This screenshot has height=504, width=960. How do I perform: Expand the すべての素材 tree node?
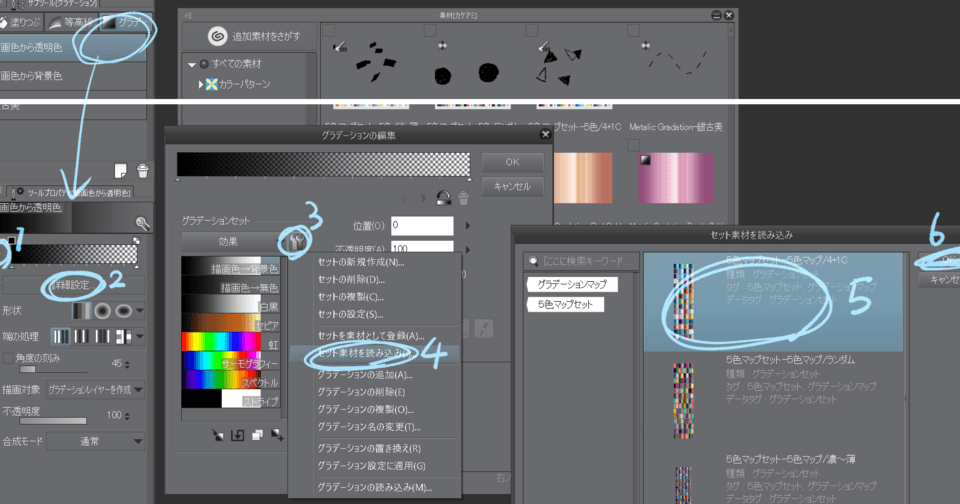tap(192, 65)
